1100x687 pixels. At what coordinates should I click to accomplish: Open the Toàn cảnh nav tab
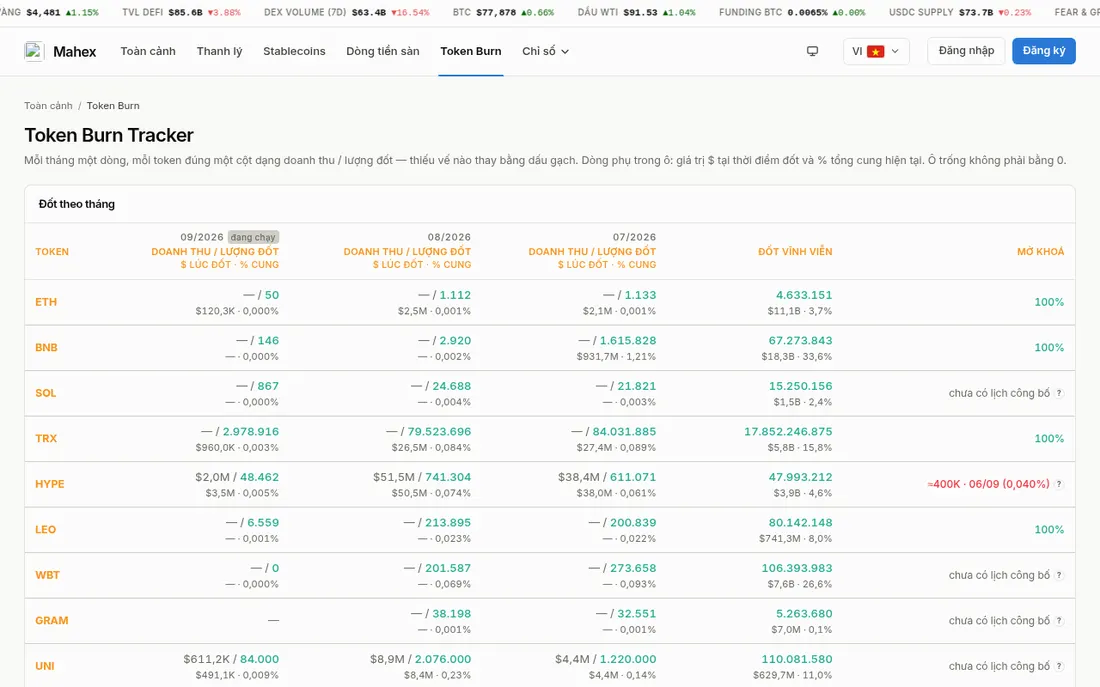click(x=148, y=51)
